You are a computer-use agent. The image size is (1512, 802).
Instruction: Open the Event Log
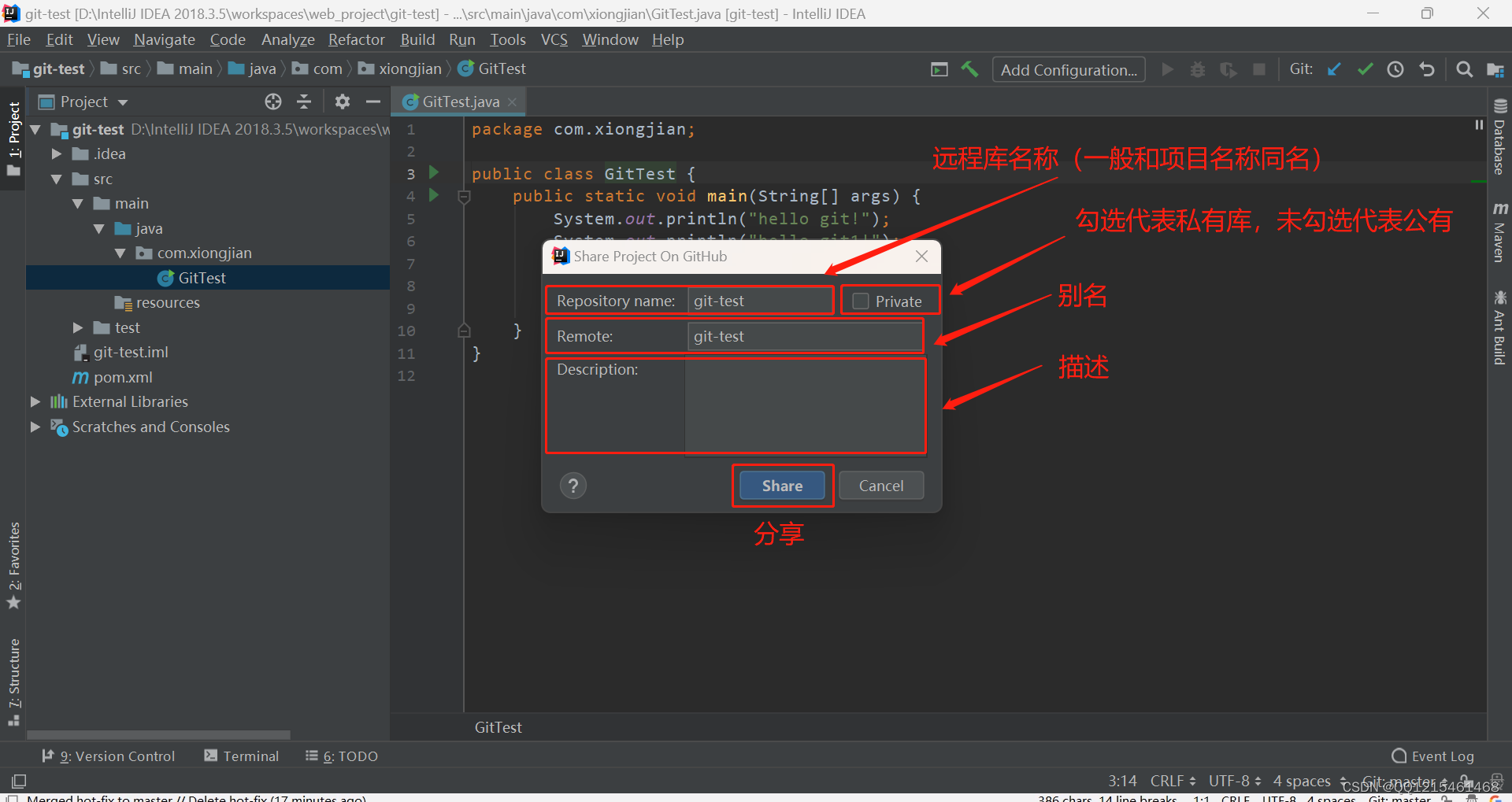point(1433,756)
